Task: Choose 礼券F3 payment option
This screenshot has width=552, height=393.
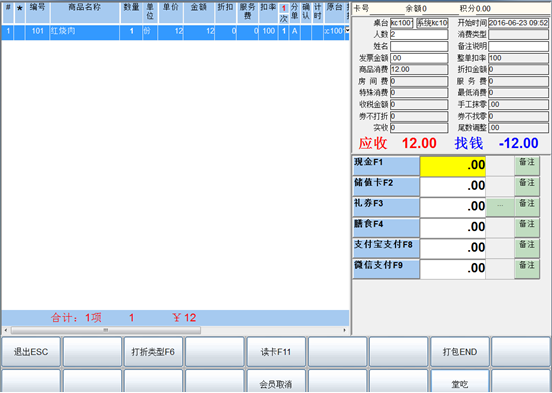Action: (x=386, y=207)
